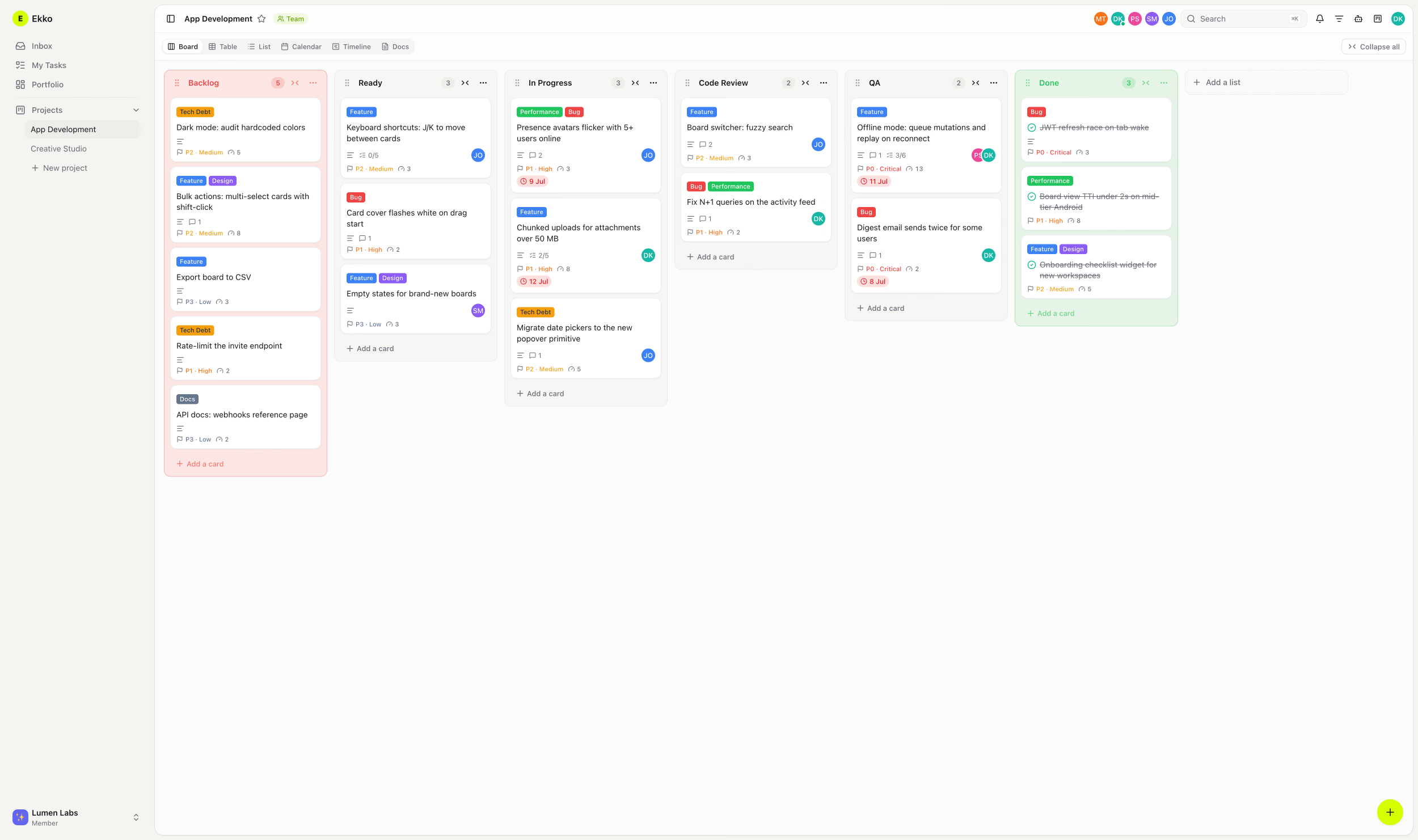Open the Backlog list options menu
Viewport: 1418px width, 840px height.
pos(313,83)
